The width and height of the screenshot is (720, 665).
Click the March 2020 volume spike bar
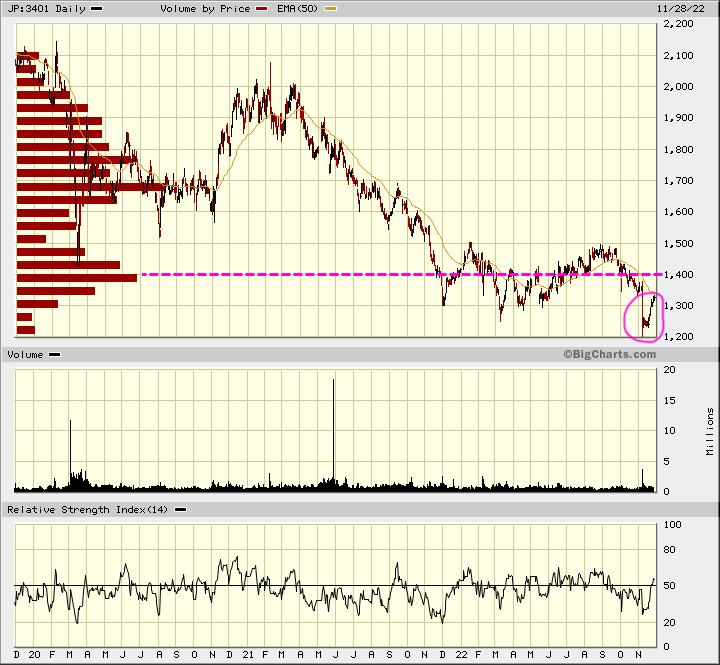click(x=70, y=455)
